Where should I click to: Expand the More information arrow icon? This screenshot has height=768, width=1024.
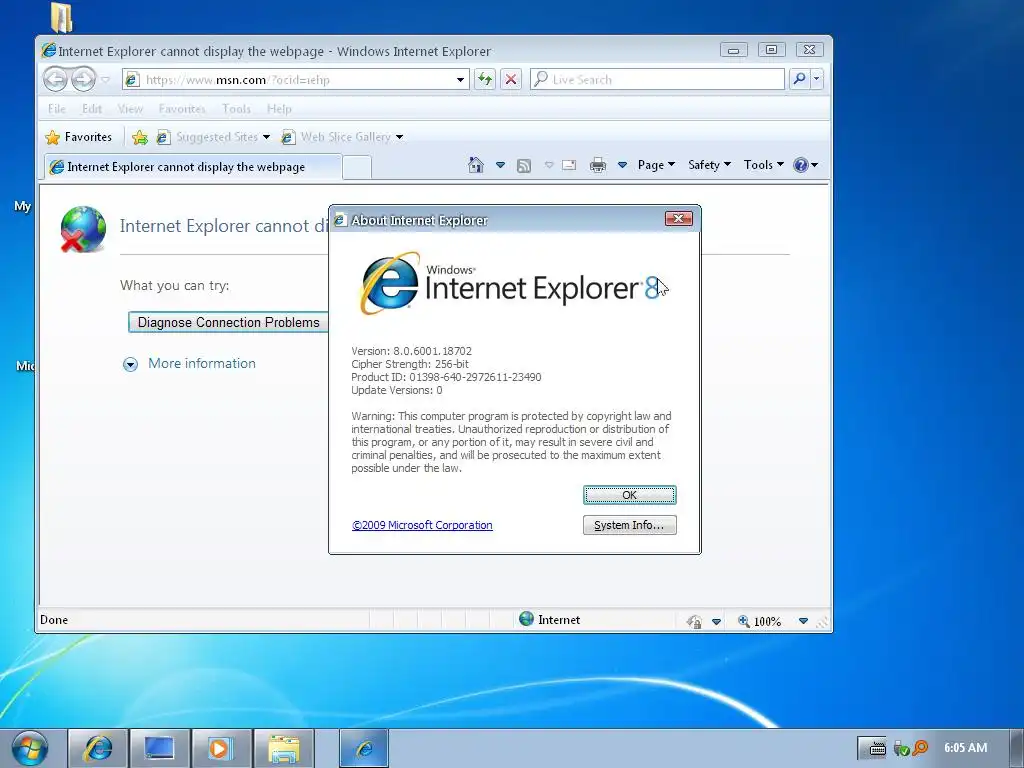(x=131, y=364)
